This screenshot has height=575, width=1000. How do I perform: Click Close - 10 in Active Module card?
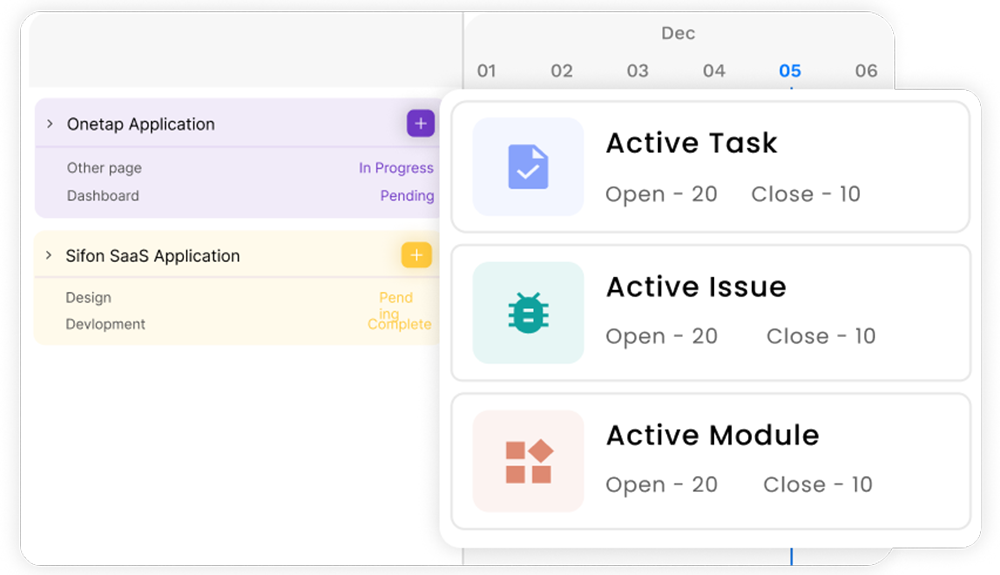click(817, 485)
